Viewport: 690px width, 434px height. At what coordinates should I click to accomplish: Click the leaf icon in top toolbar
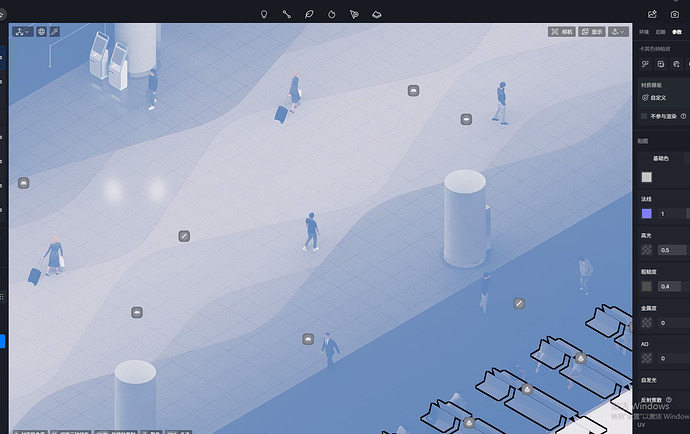tap(309, 14)
